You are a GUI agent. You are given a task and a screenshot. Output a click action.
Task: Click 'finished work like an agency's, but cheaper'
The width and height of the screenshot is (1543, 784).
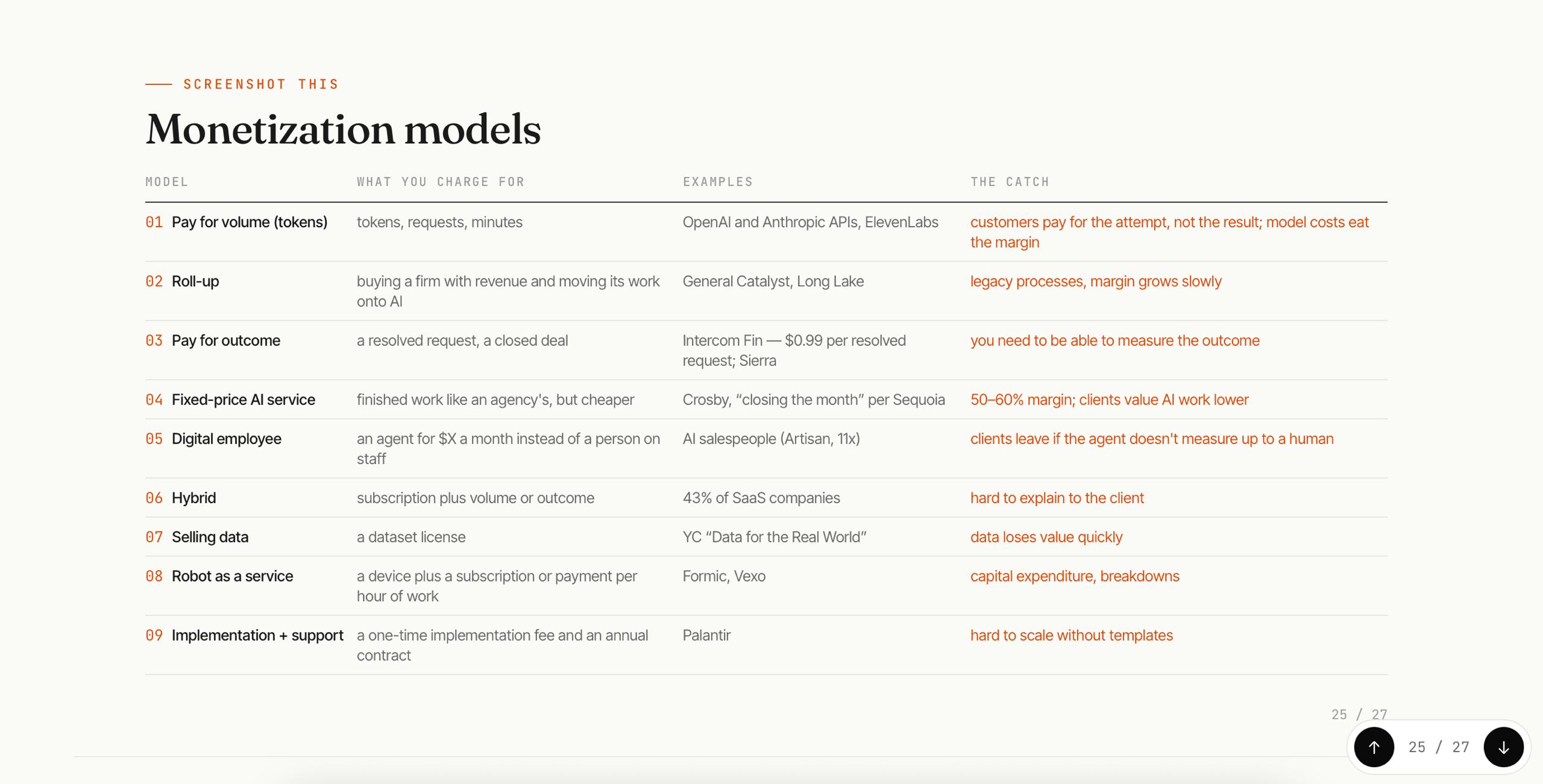(x=495, y=400)
